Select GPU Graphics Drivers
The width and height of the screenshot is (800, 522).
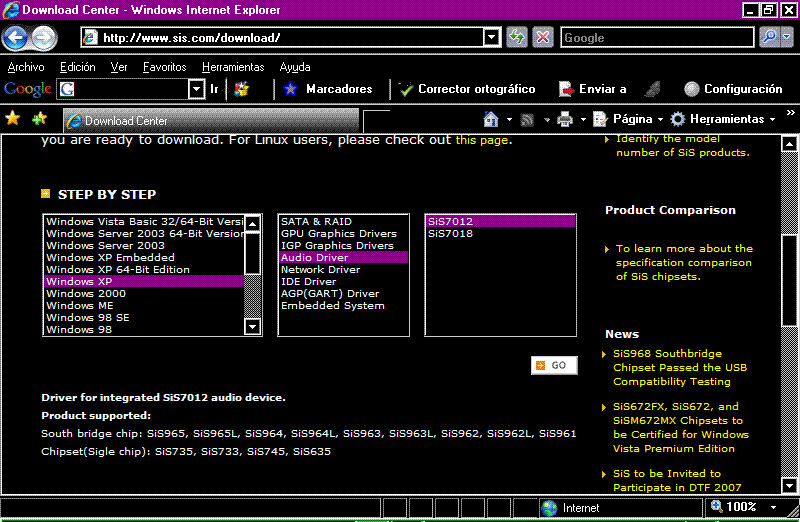(x=344, y=234)
